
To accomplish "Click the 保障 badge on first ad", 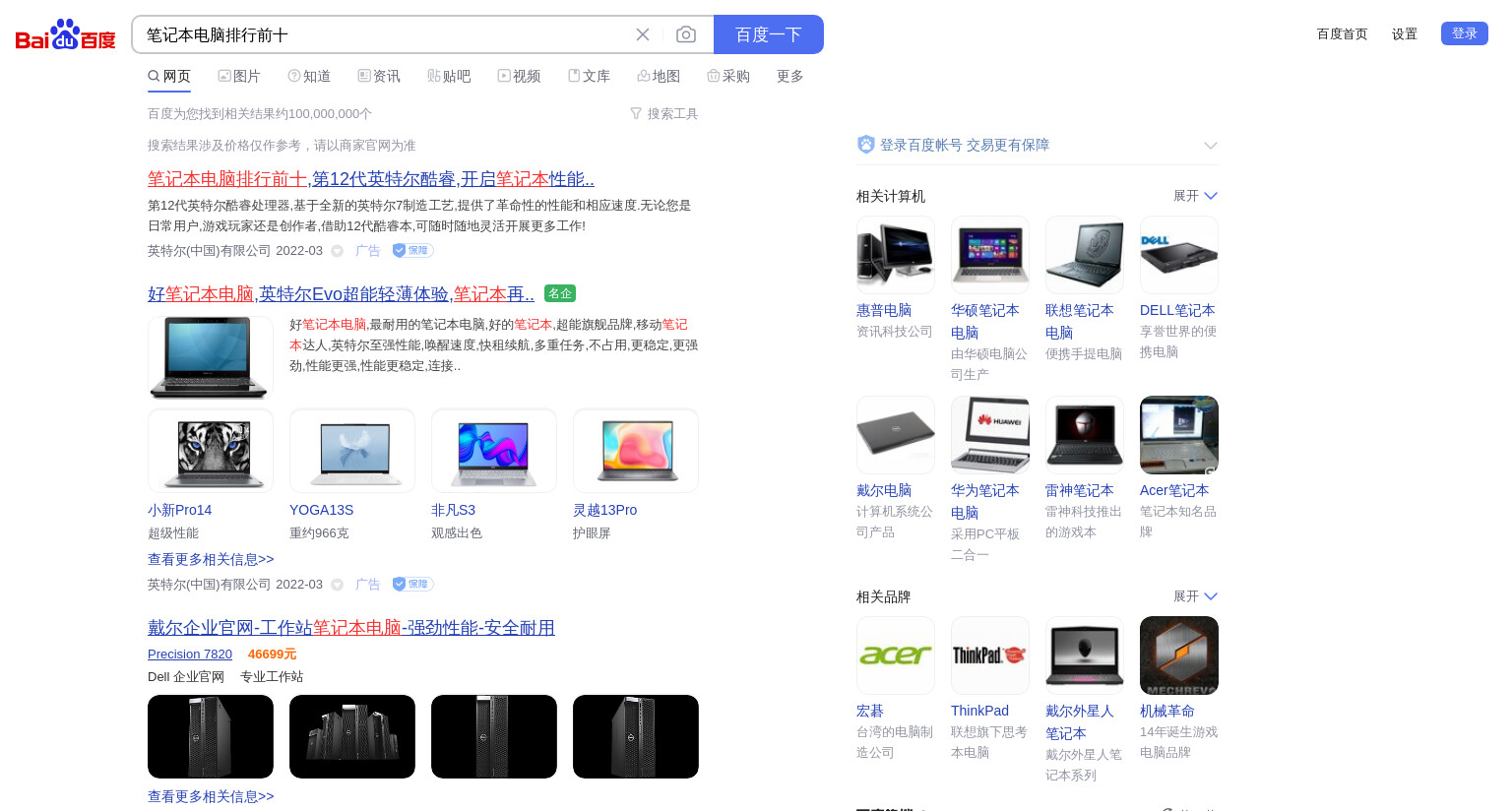I will pyautogui.click(x=413, y=251).
